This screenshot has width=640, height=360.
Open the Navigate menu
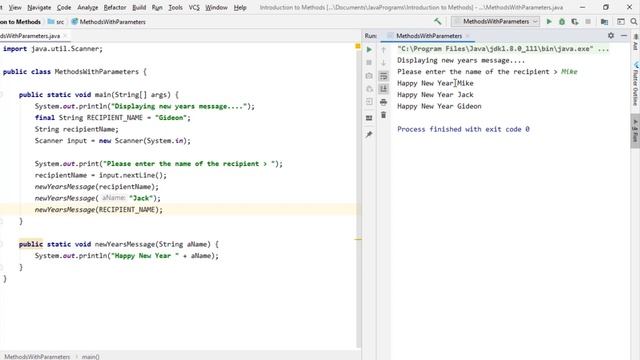pyautogui.click(x=39, y=7)
